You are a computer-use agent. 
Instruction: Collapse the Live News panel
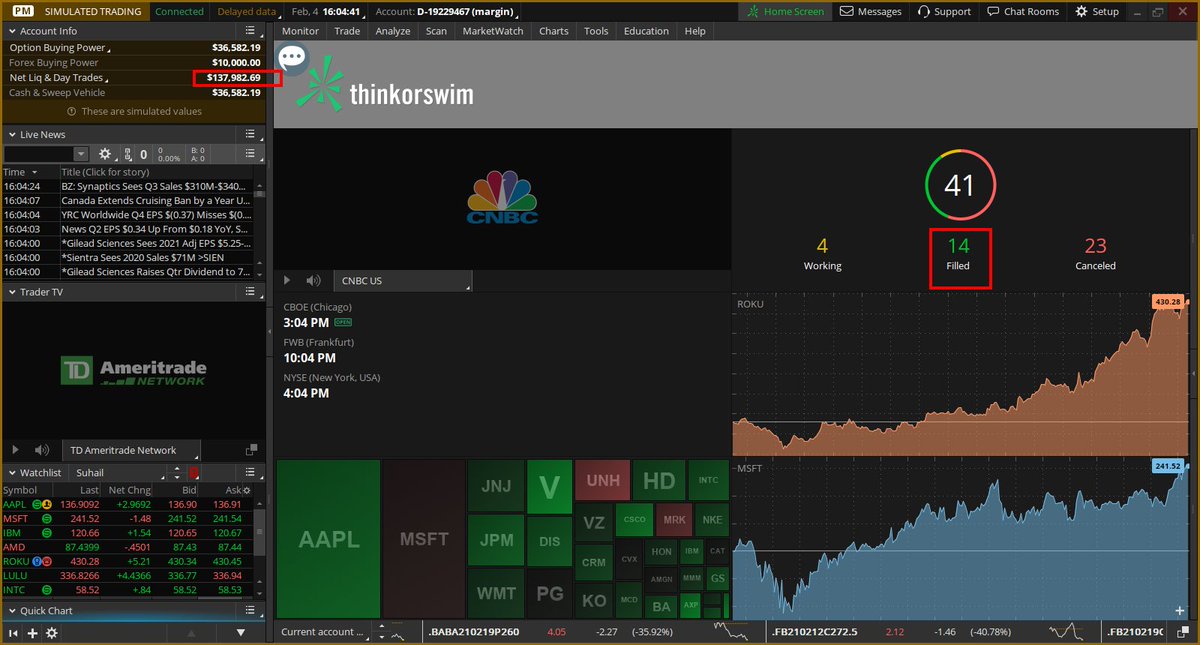coord(11,134)
